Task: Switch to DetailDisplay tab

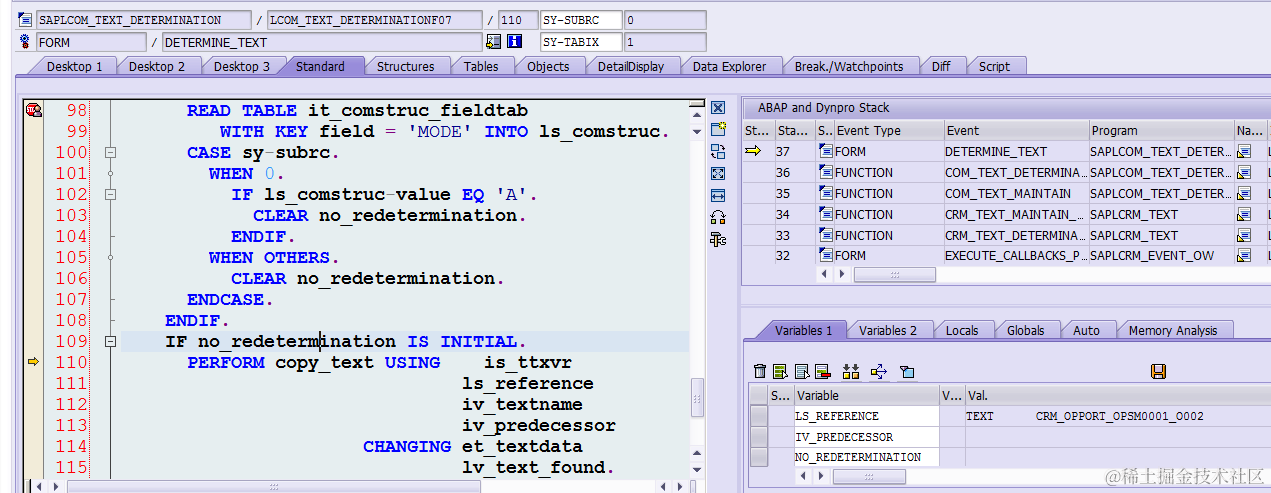Action: [x=631, y=67]
